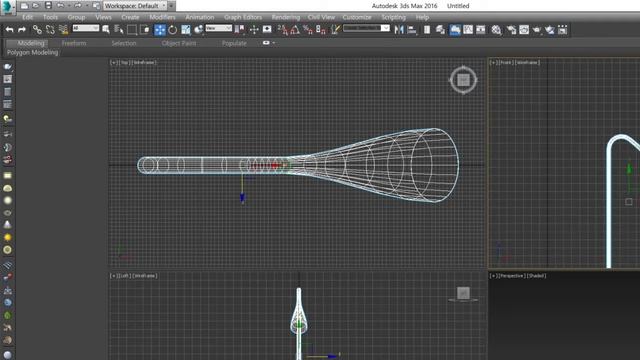The height and width of the screenshot is (360, 640).
Task: Open the Customize menu
Action: click(x=357, y=17)
